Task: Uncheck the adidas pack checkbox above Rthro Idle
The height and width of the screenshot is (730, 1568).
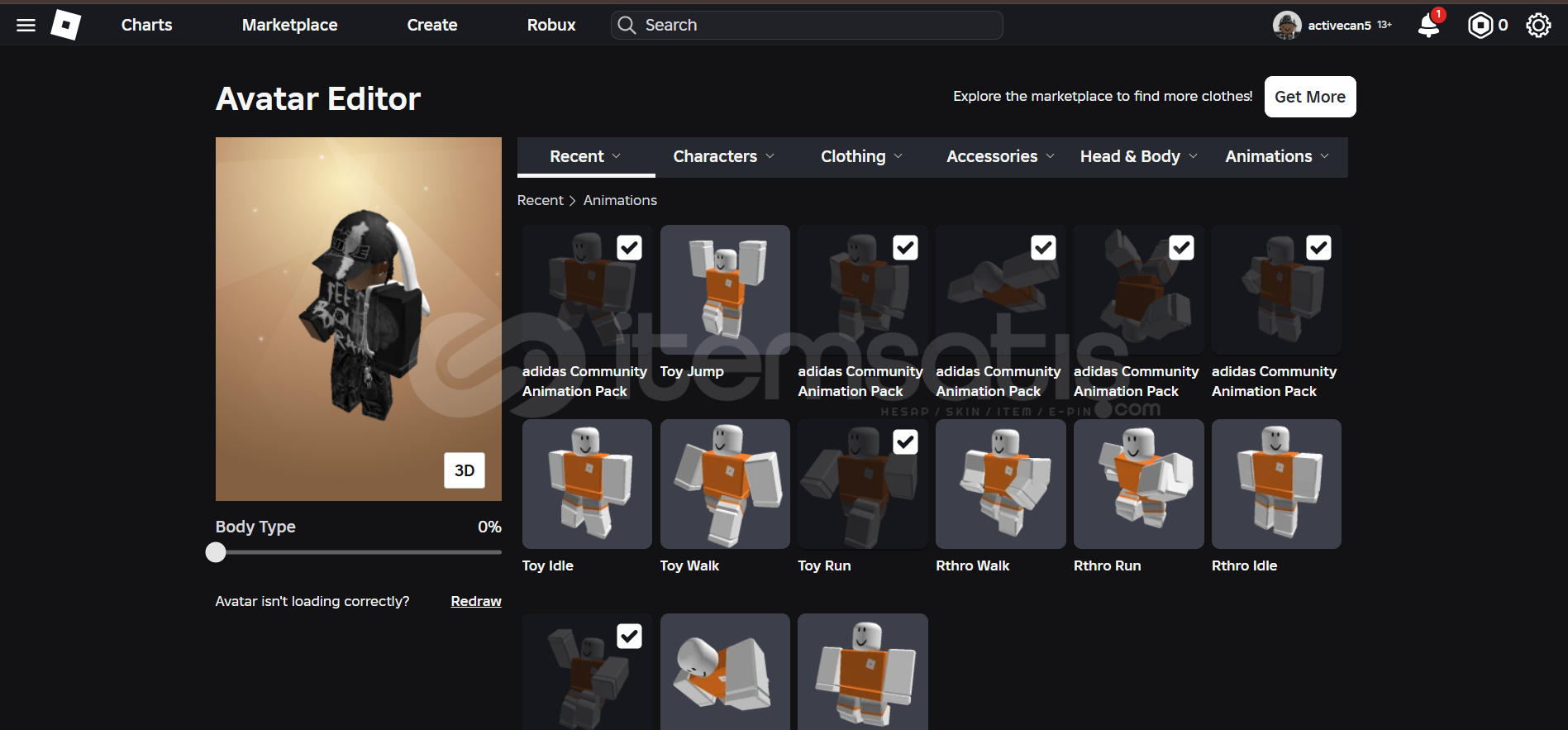Action: [x=1319, y=248]
